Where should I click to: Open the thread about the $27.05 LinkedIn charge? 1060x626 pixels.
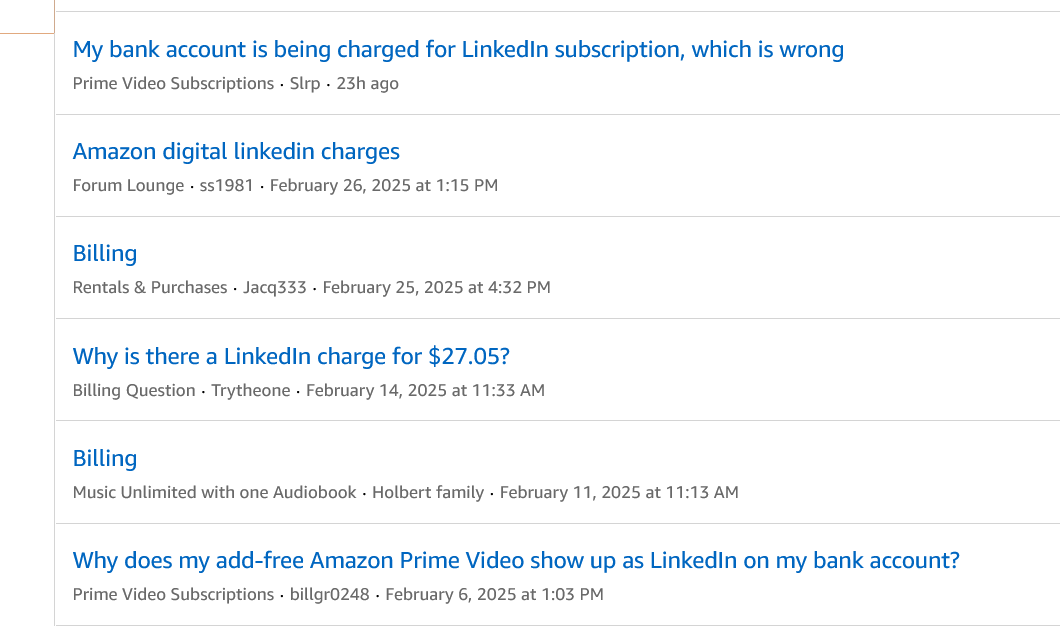[291, 356]
